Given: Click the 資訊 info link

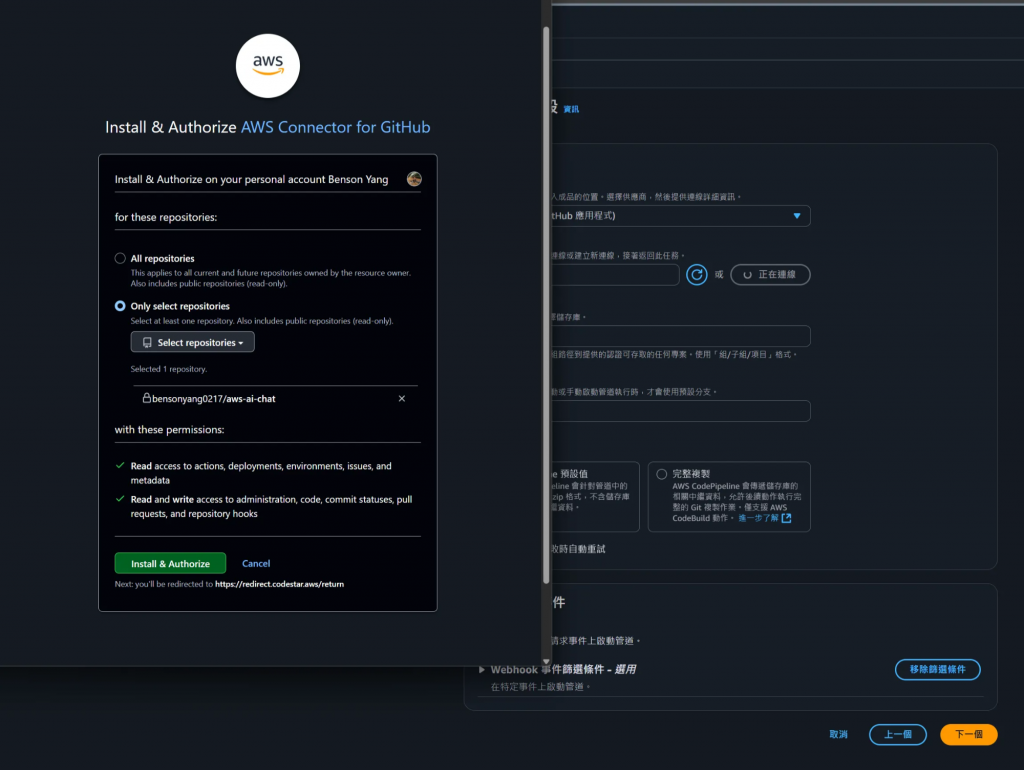Looking at the screenshot, I should [571, 109].
